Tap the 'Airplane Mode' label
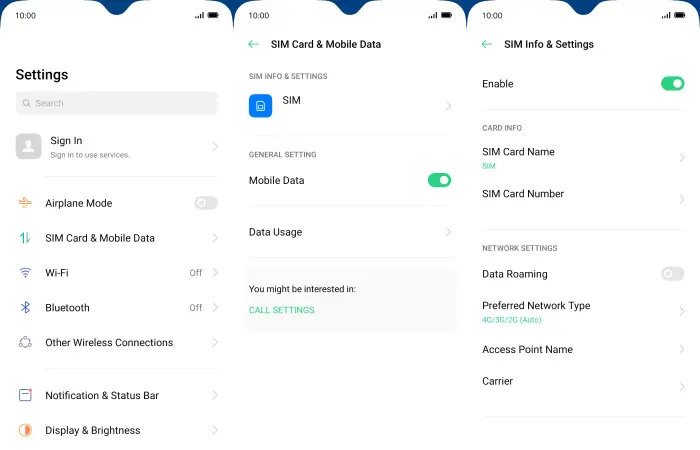This screenshot has height=450, width=700. tap(79, 203)
